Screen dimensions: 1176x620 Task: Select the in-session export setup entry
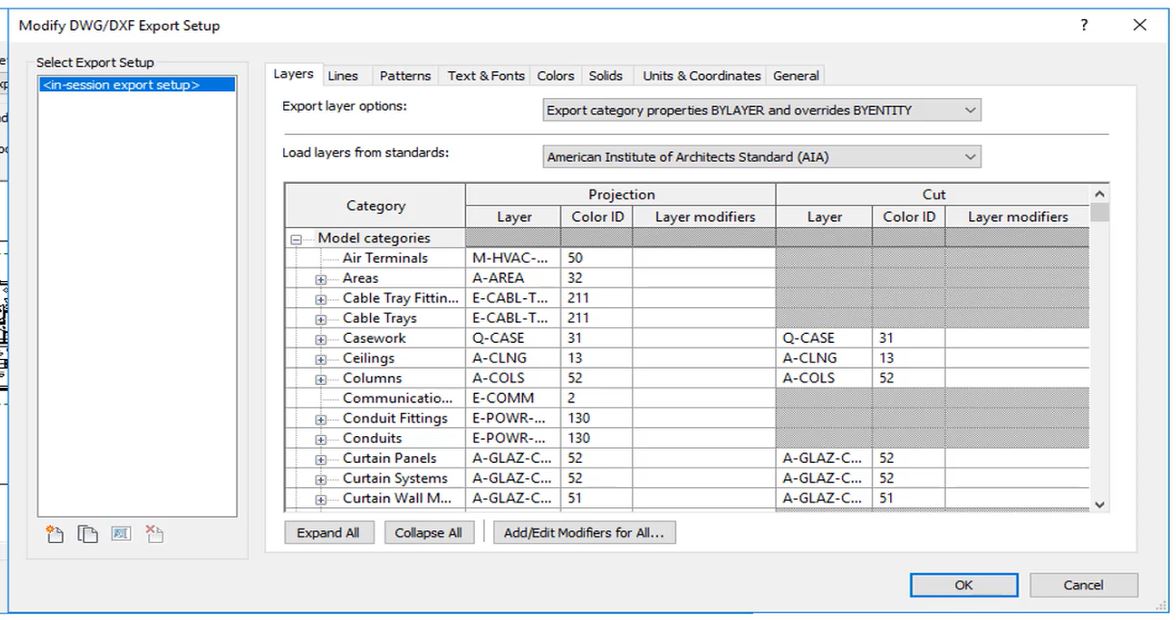137,85
